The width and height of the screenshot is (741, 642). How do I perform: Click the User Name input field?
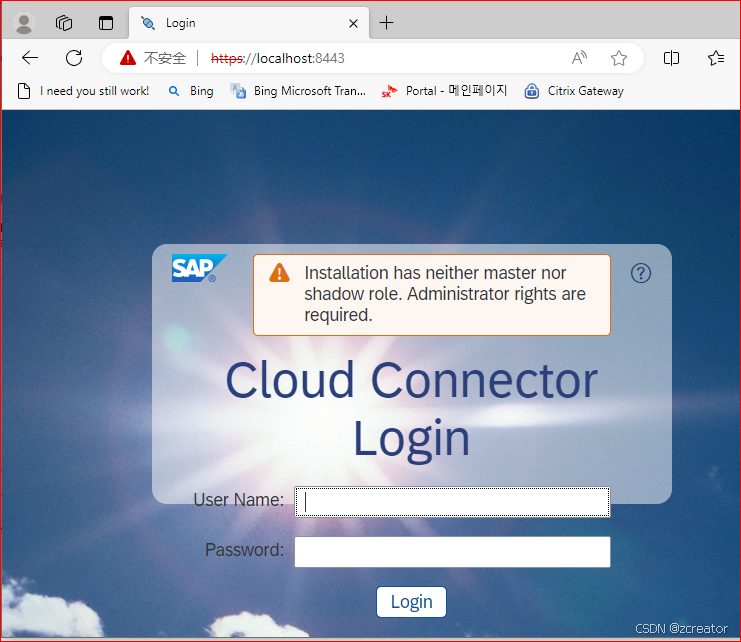pos(452,502)
